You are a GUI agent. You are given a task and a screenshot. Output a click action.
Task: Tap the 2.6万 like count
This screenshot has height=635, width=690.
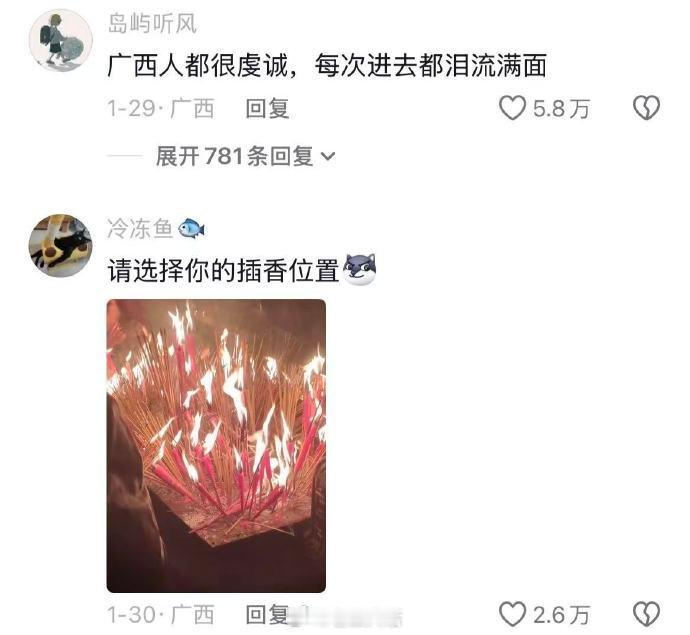(561, 615)
